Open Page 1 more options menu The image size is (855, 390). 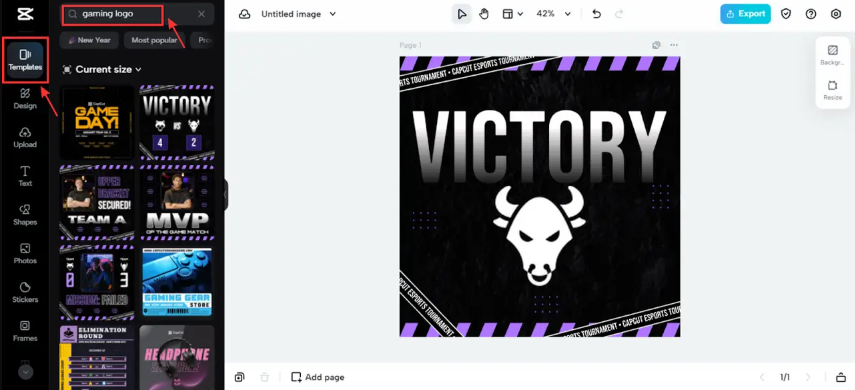tap(674, 45)
